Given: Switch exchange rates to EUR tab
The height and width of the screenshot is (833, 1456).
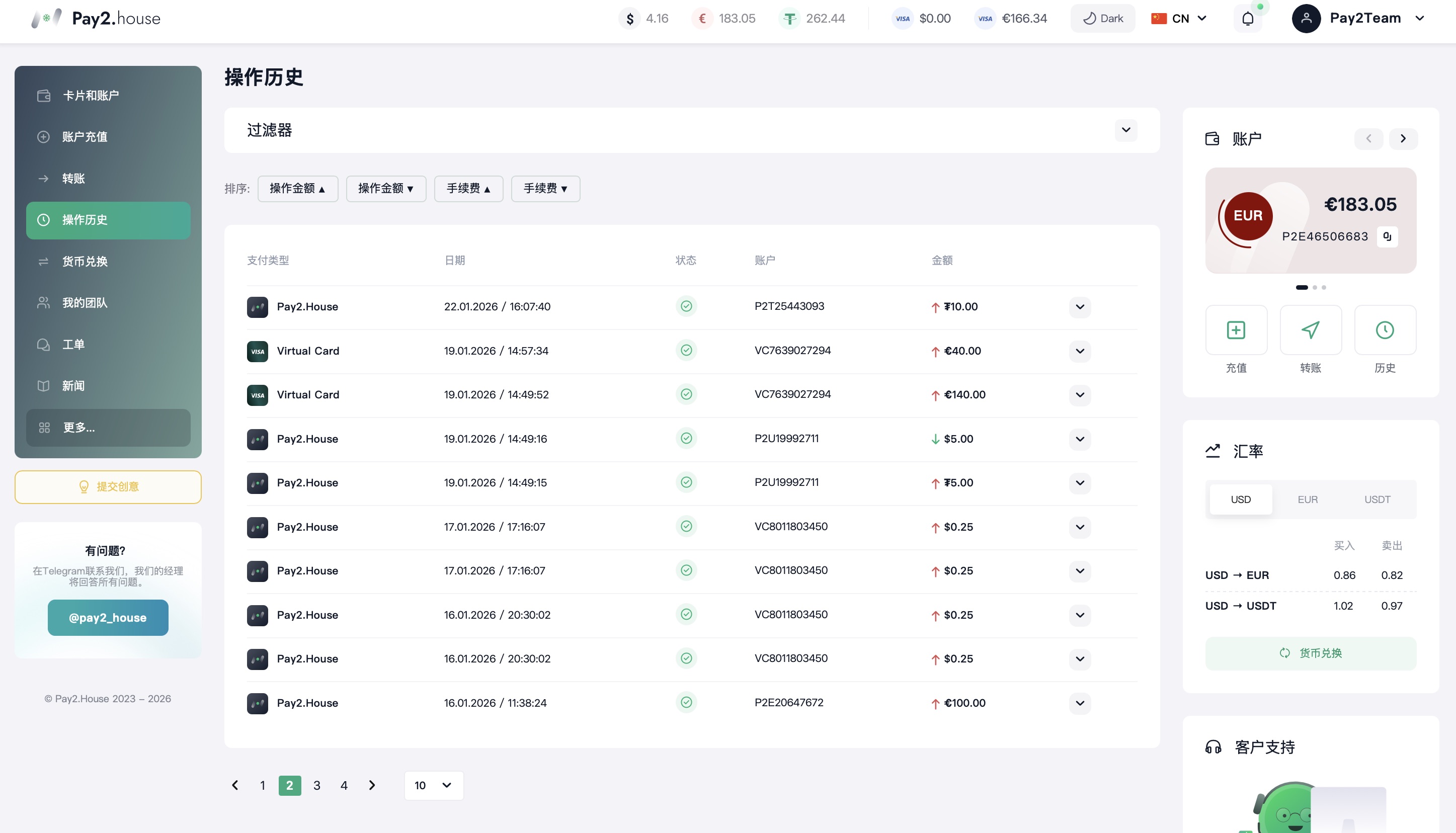Looking at the screenshot, I should 1307,499.
